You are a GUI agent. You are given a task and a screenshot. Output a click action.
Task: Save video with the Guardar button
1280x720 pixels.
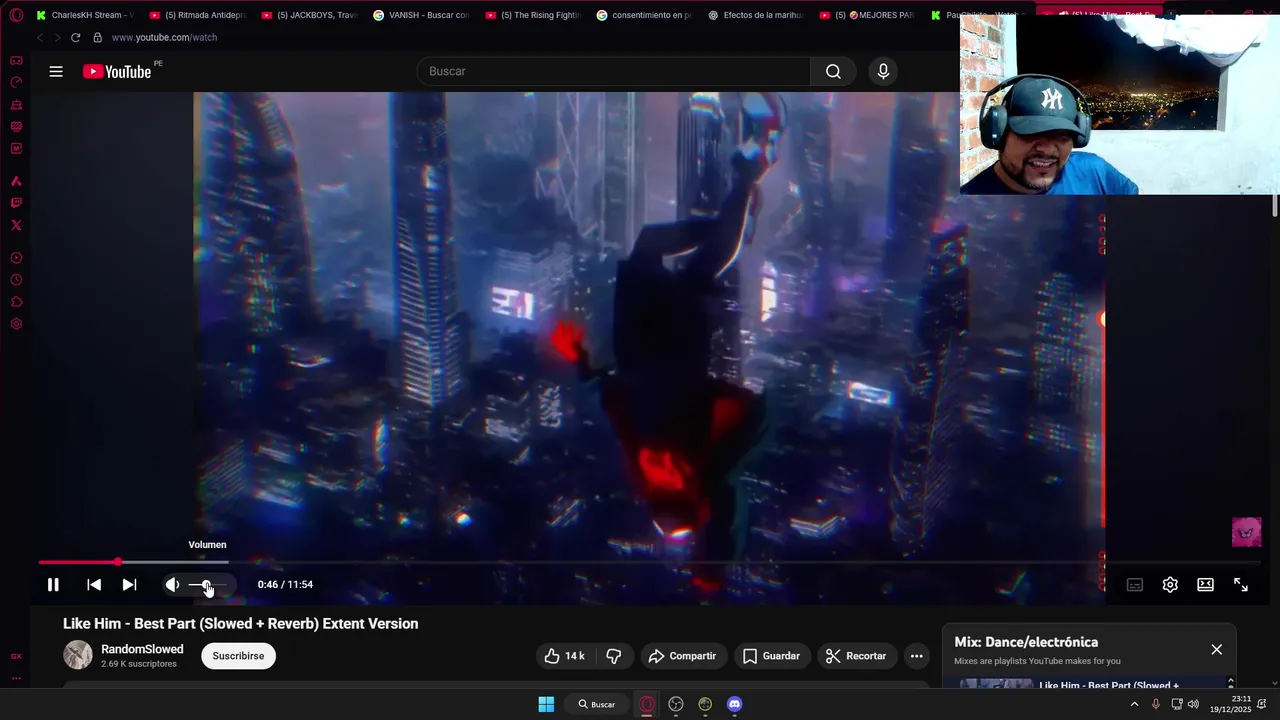pos(771,656)
